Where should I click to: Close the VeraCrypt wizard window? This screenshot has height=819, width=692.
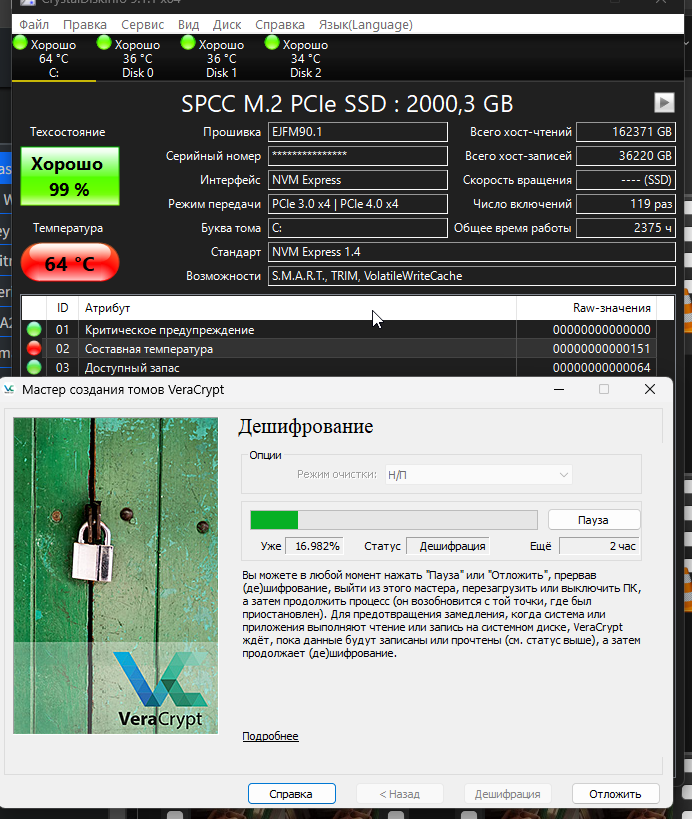click(650, 390)
